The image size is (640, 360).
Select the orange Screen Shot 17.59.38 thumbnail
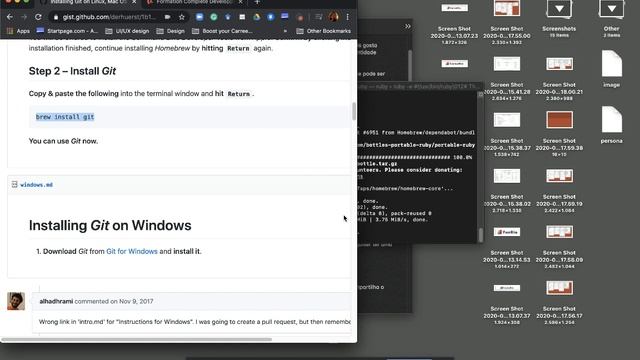click(559, 120)
